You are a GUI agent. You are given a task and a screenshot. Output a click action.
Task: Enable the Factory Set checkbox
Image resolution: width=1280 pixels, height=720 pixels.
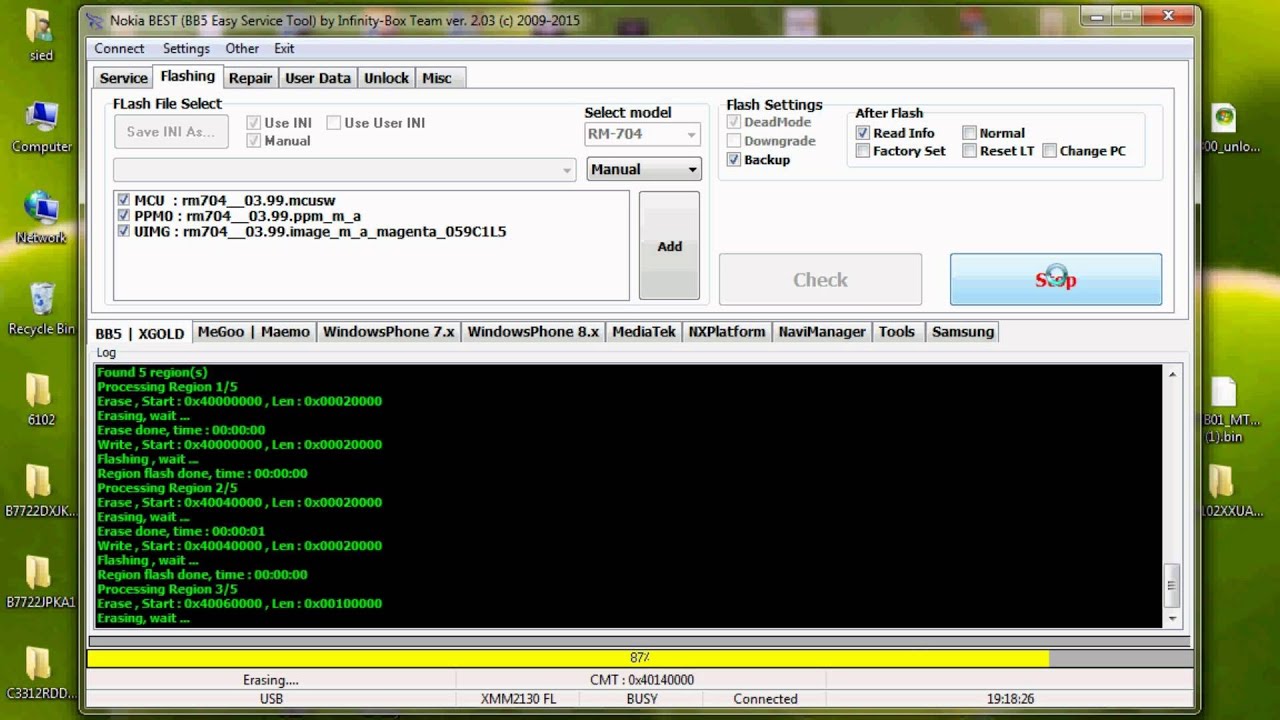click(863, 151)
